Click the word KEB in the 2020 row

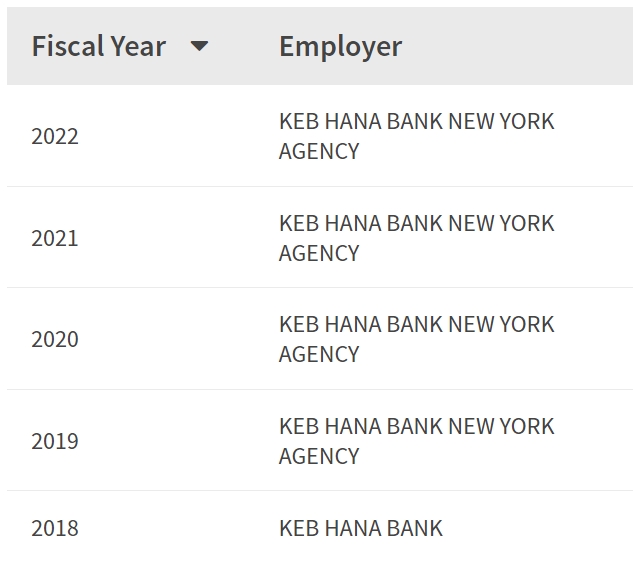(x=298, y=324)
